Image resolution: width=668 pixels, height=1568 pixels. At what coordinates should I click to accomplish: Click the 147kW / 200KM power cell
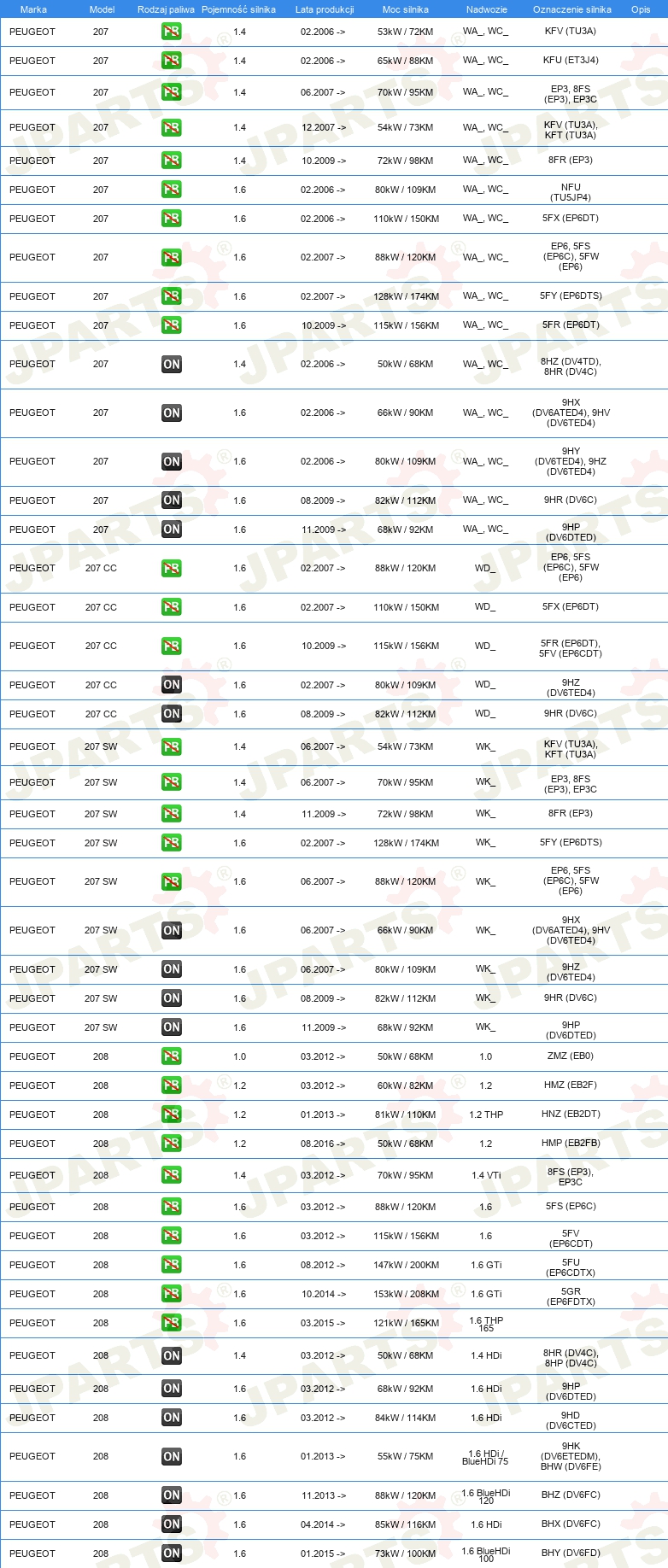click(x=406, y=1265)
